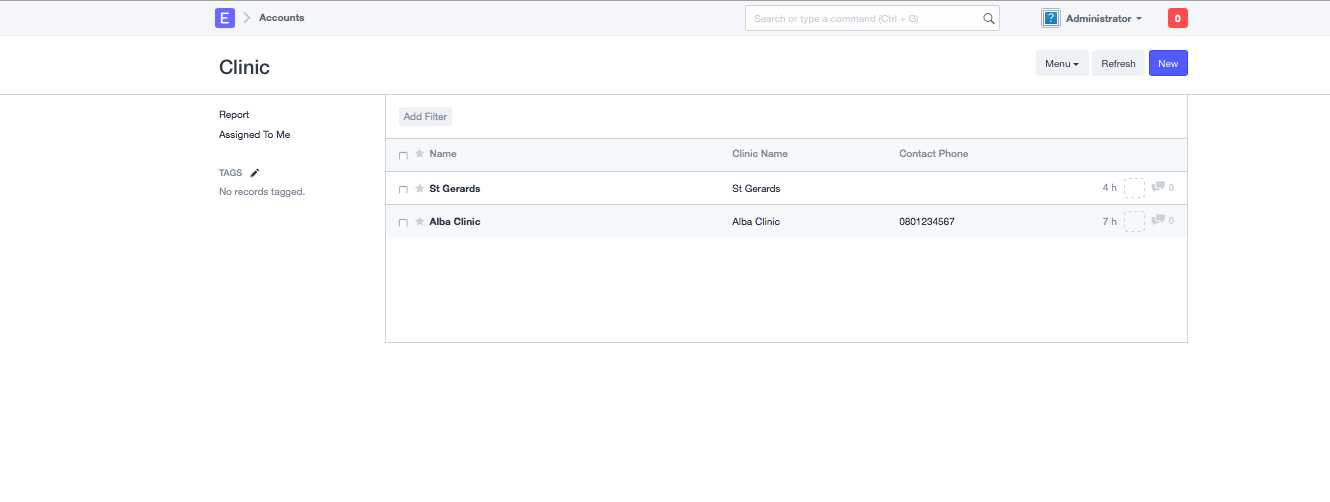
Task: Click phone number 0801234567
Action: [927, 221]
